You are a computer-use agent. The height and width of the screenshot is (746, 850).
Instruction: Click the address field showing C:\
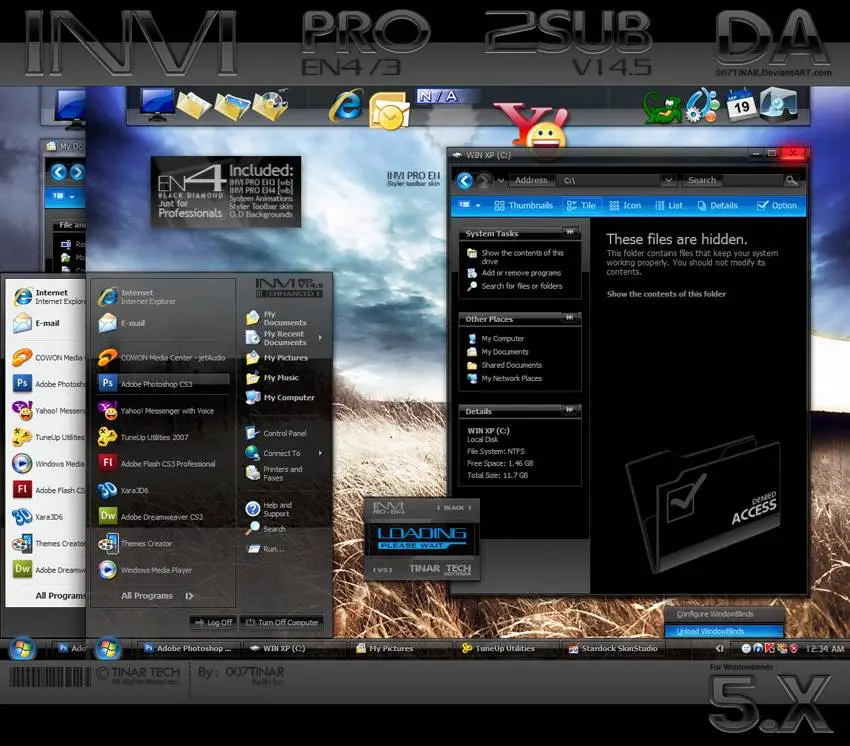point(610,180)
